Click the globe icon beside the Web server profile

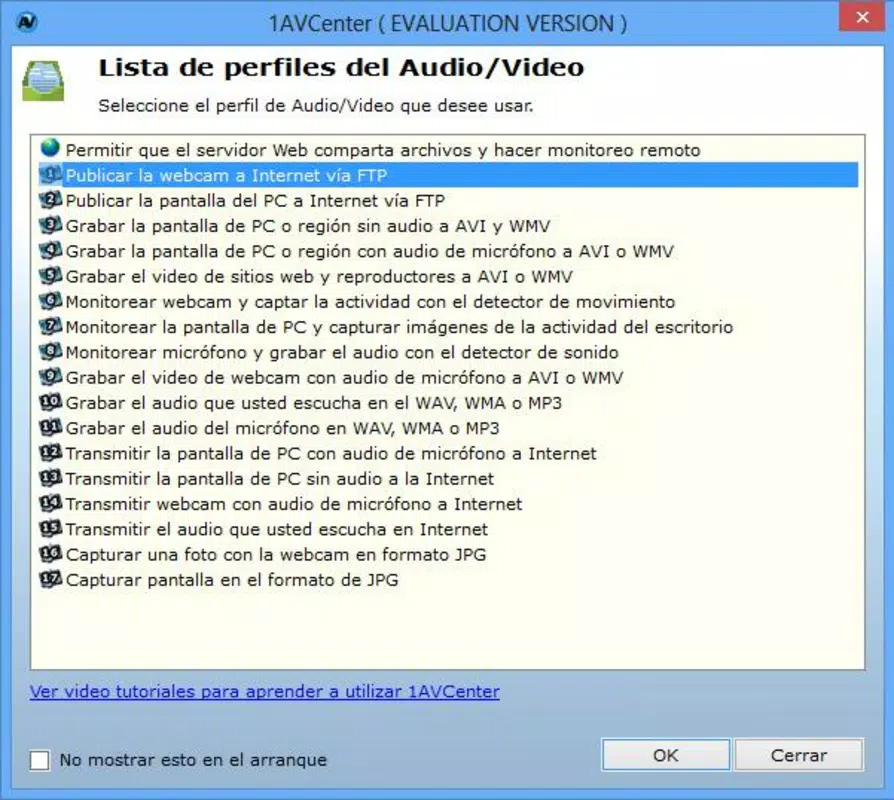pyautogui.click(x=50, y=148)
